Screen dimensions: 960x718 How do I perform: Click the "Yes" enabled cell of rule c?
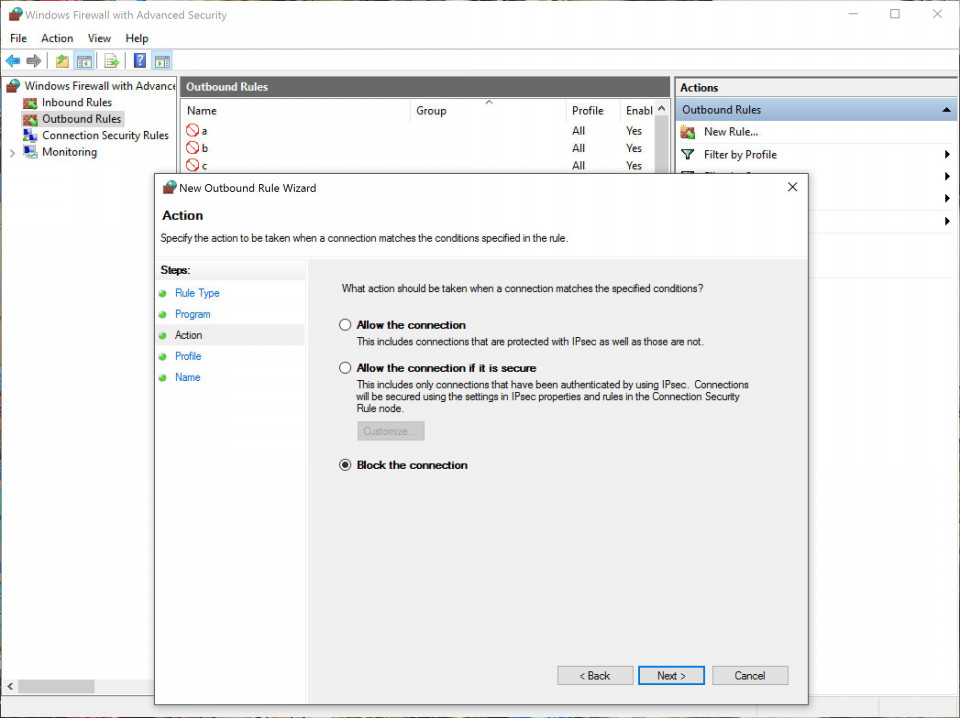coord(634,165)
